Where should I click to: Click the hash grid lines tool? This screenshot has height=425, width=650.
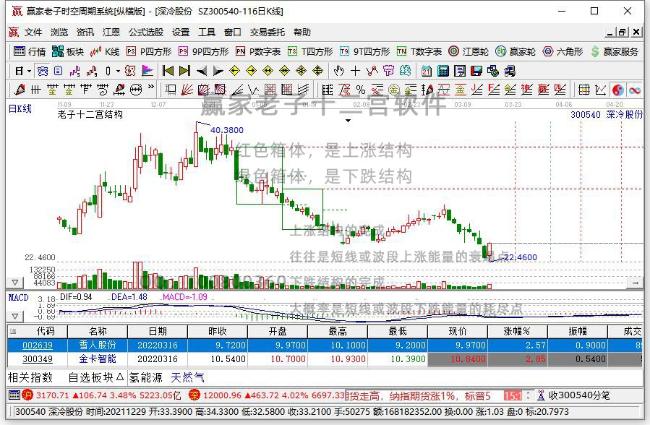pos(36,89)
